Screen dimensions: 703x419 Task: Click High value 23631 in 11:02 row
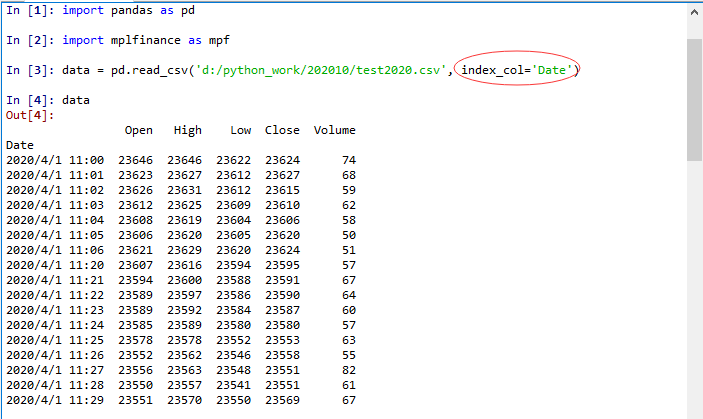click(185, 190)
